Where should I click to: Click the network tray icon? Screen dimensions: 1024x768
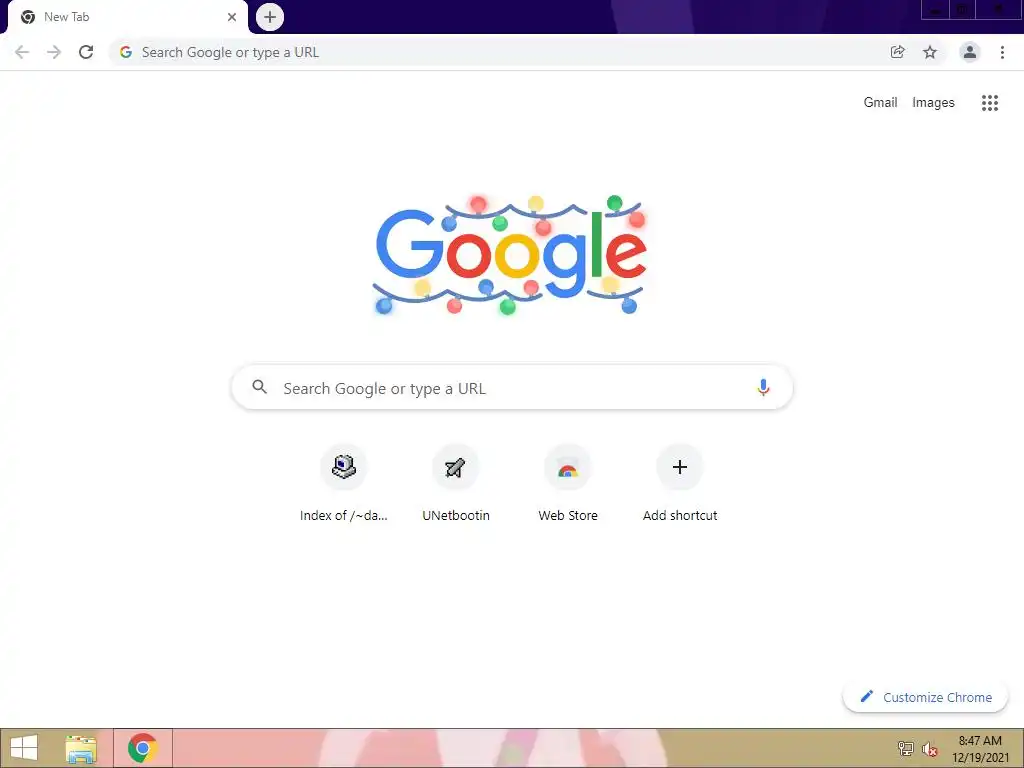[906, 748]
